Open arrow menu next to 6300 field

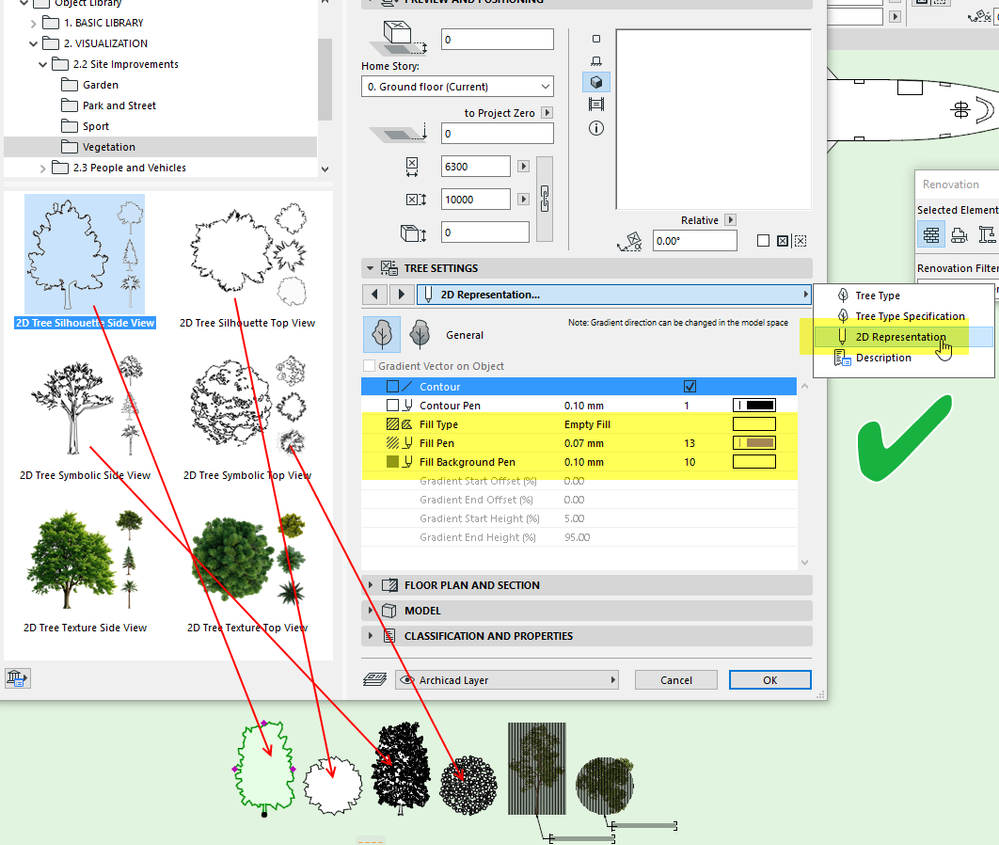point(523,166)
